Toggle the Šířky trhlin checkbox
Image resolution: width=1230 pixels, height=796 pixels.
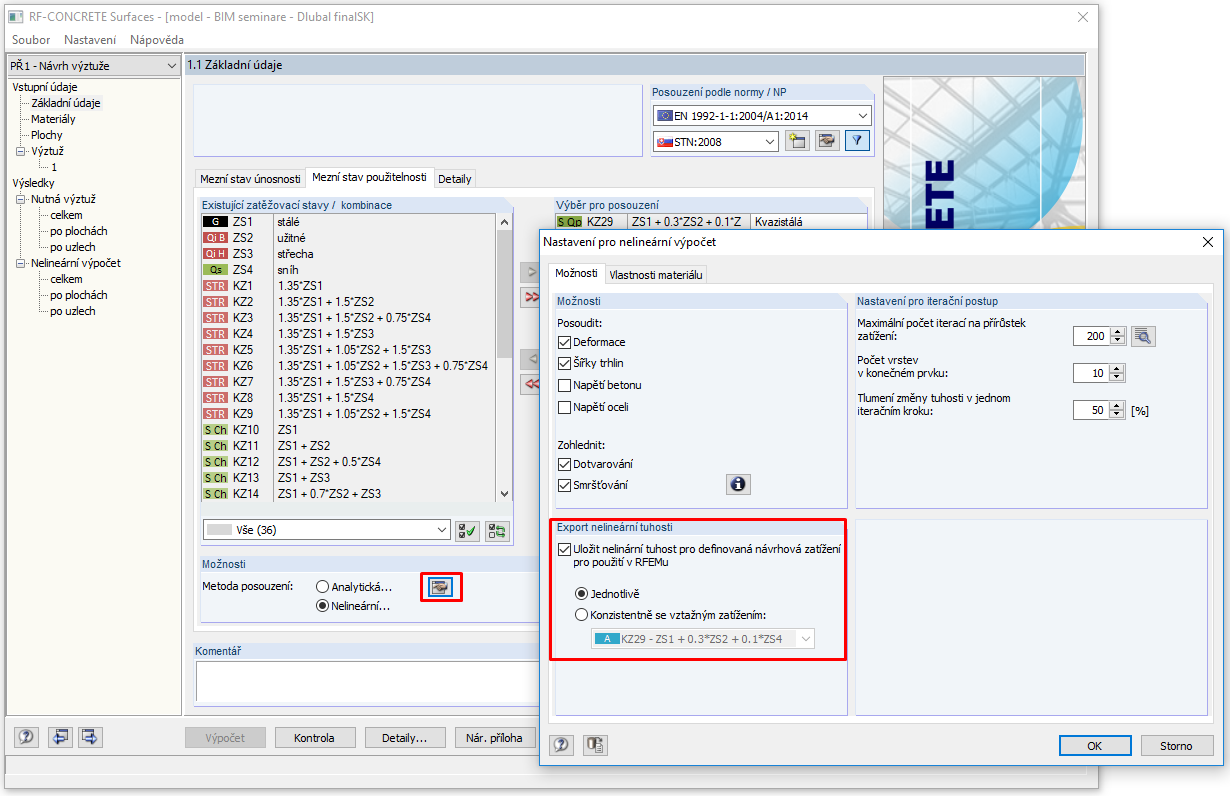(x=565, y=363)
